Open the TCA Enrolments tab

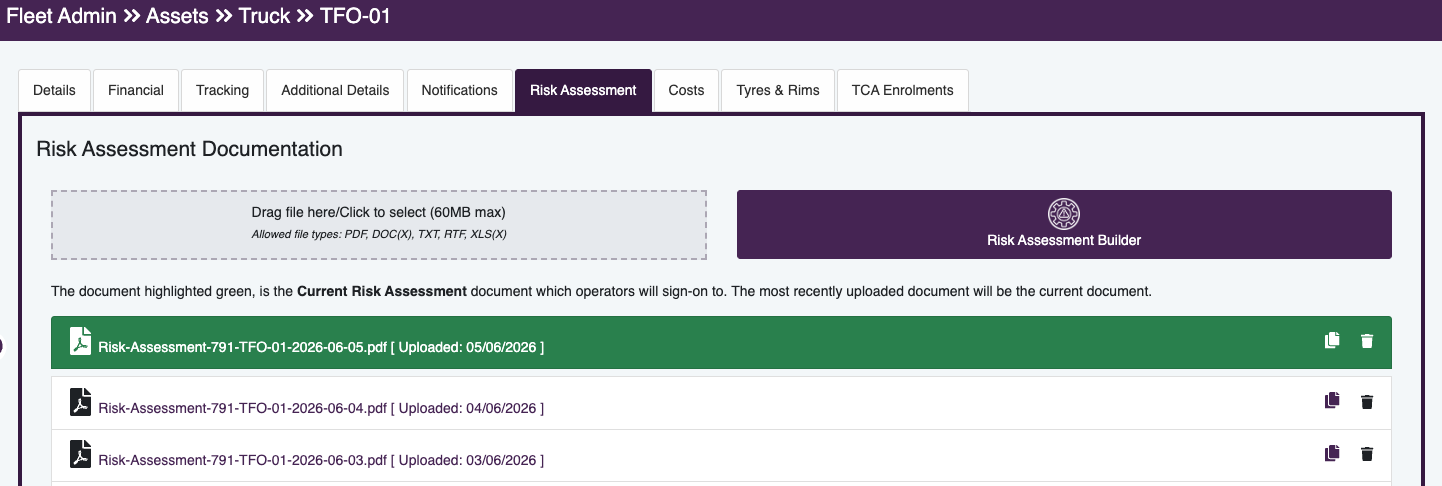click(x=902, y=90)
